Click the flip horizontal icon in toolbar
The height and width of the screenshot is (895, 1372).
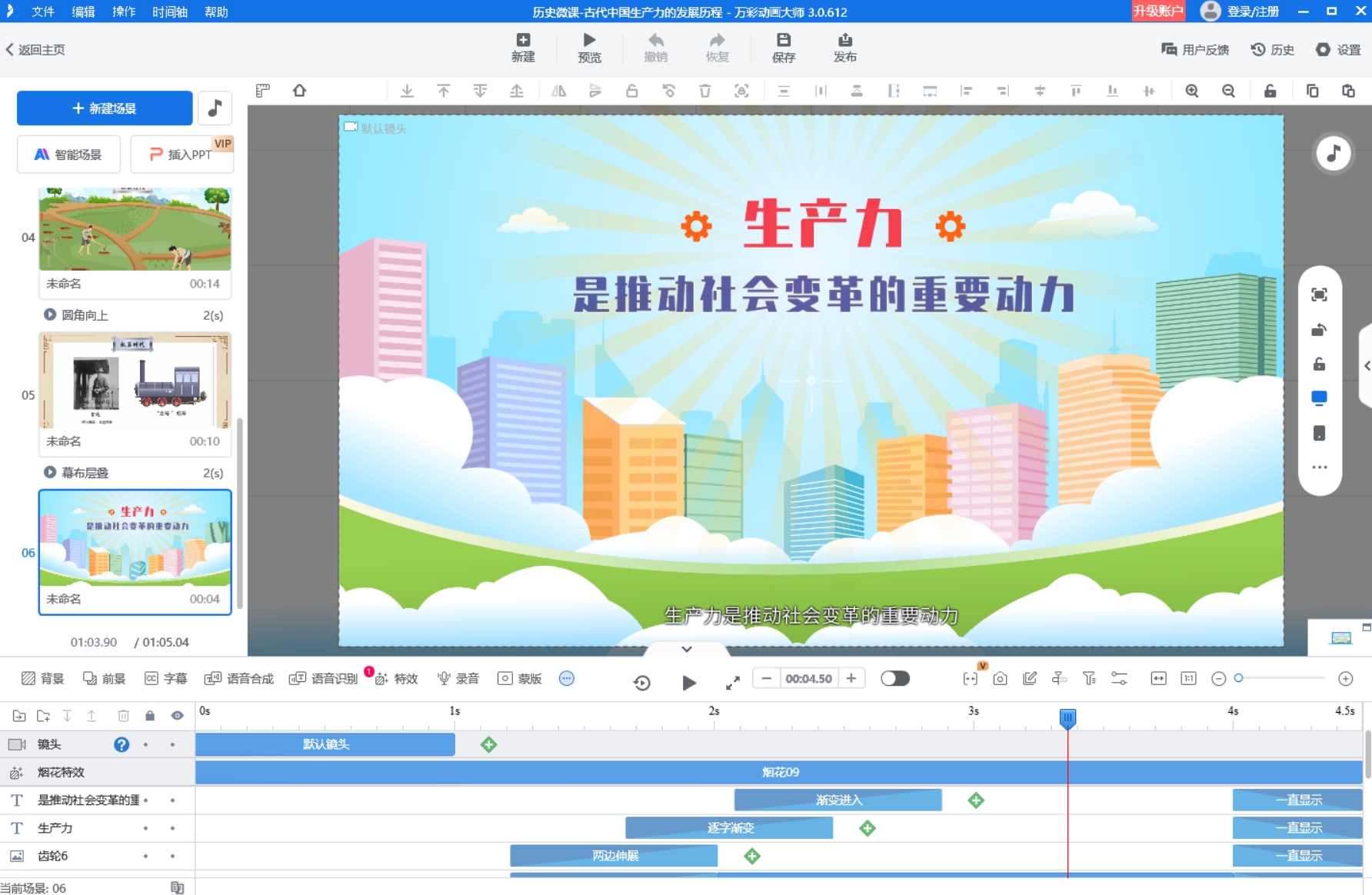pyautogui.click(x=558, y=91)
